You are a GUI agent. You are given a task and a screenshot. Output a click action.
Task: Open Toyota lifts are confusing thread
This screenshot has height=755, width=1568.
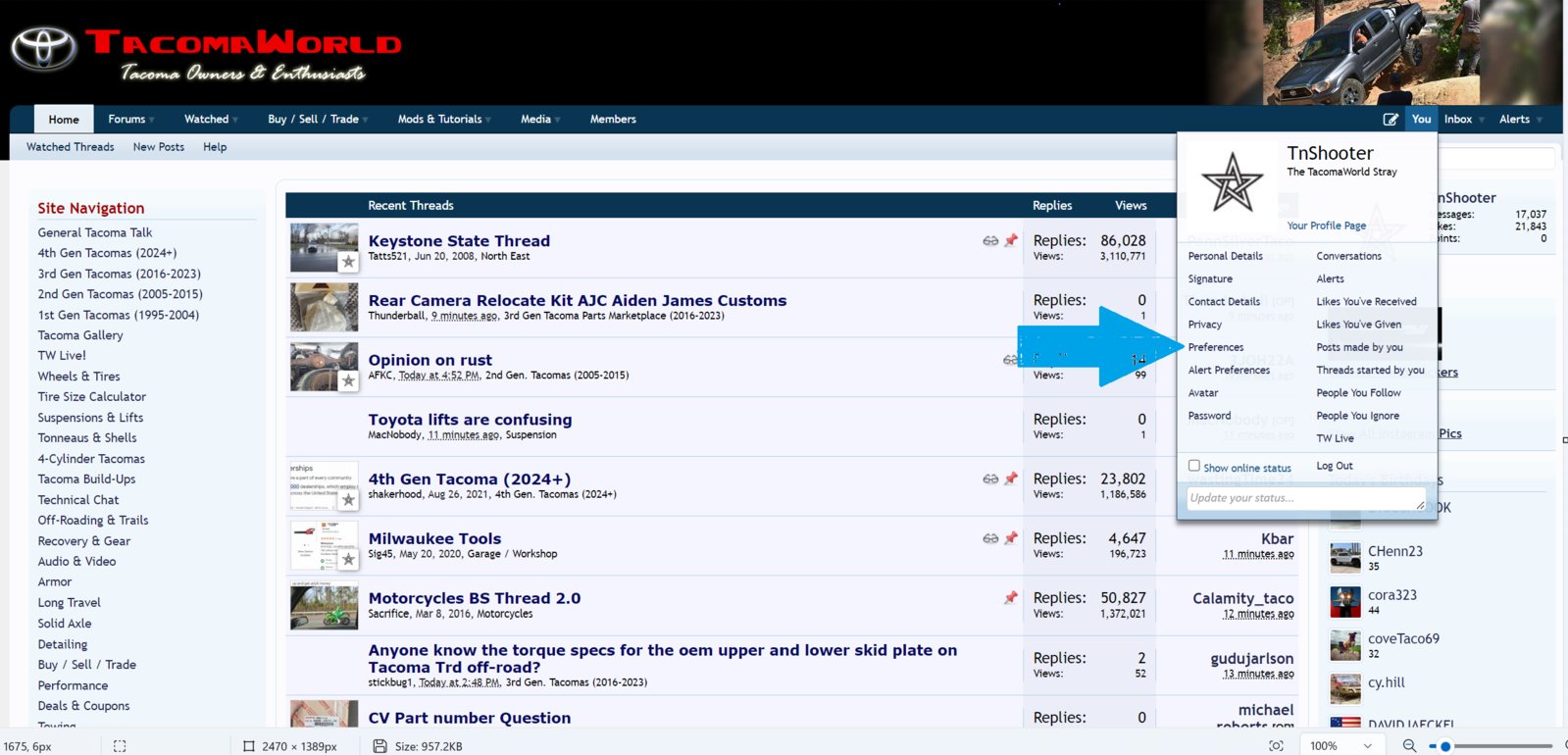point(470,420)
